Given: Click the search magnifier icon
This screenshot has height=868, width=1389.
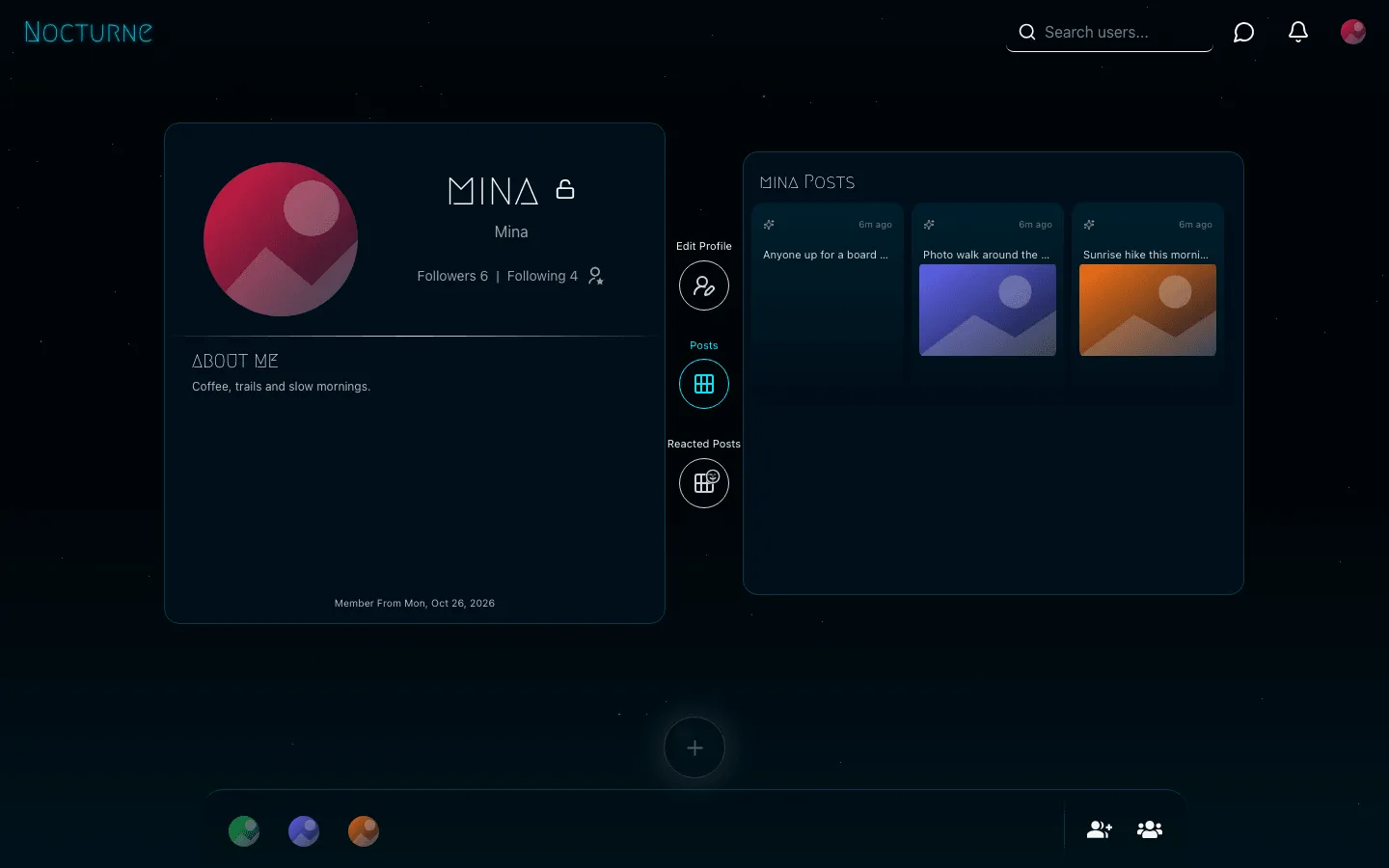Looking at the screenshot, I should coord(1026,32).
